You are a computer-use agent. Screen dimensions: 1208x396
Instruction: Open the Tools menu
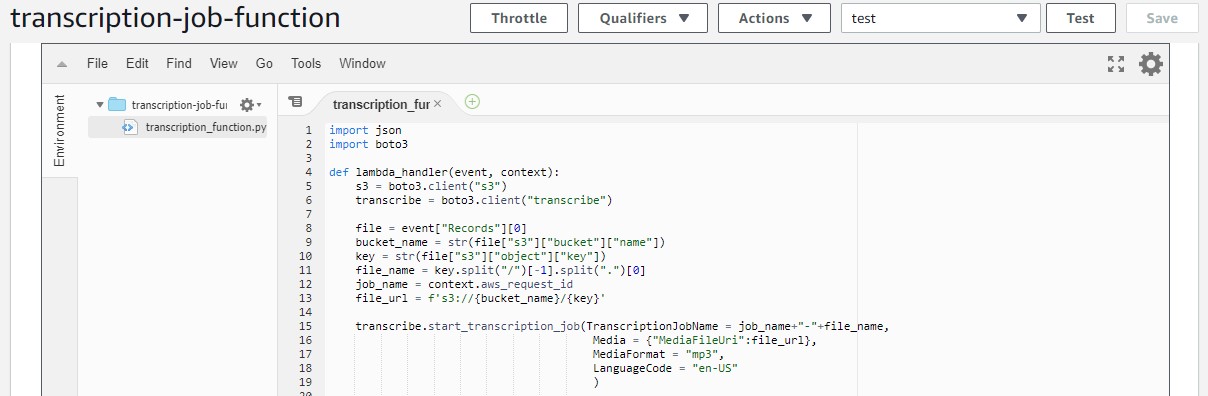click(x=306, y=63)
